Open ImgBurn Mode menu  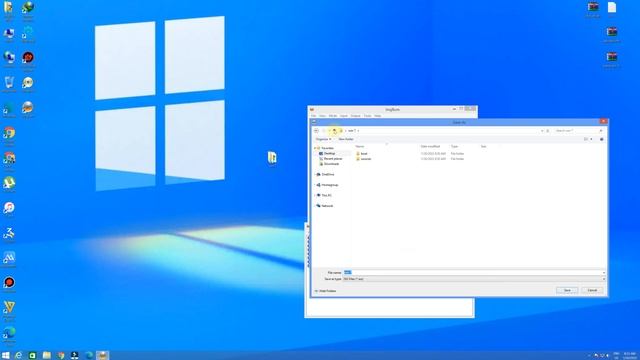pos(333,116)
